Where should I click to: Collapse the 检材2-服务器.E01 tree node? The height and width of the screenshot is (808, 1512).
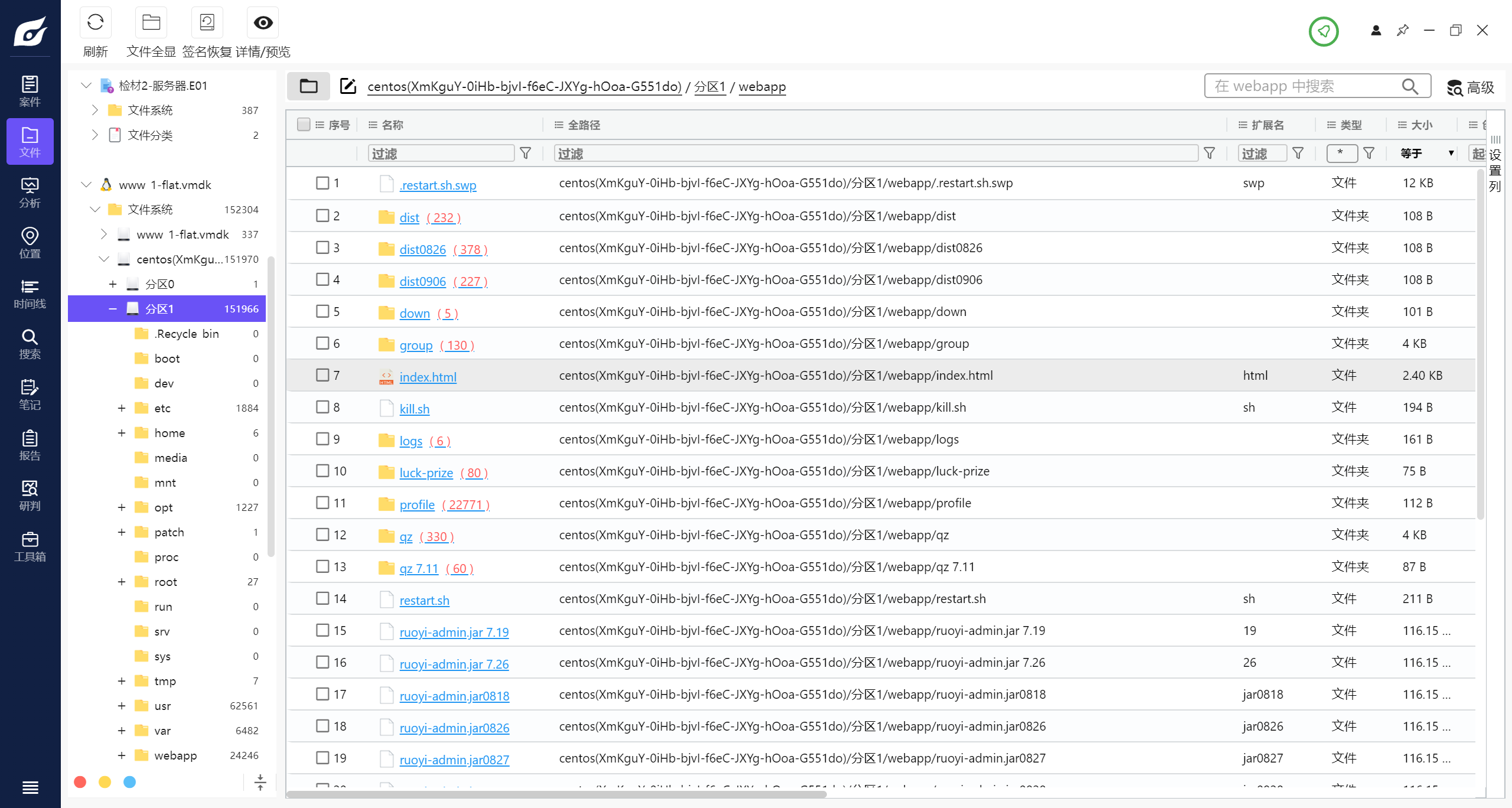(86, 86)
